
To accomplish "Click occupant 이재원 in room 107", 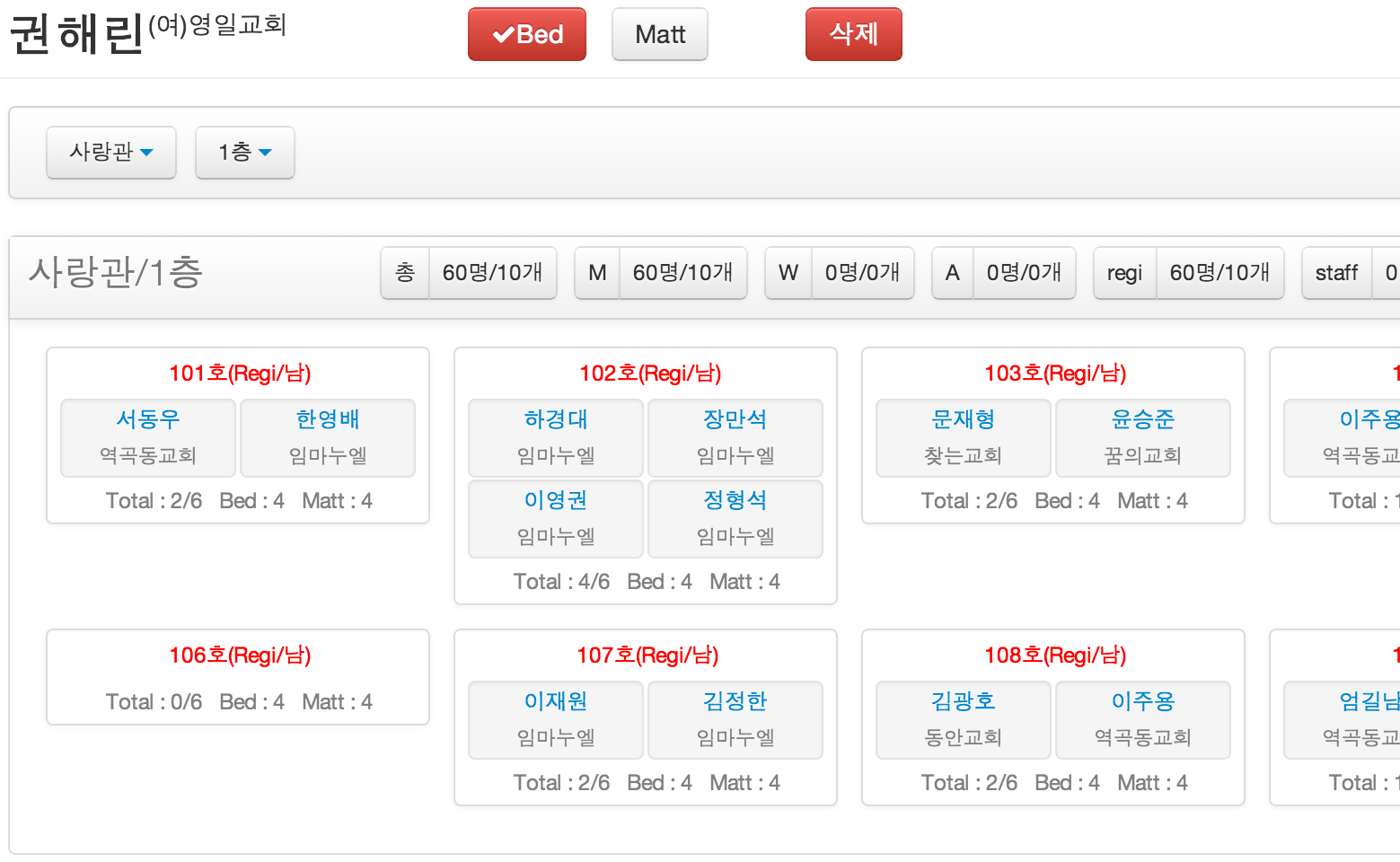I will coord(556,701).
